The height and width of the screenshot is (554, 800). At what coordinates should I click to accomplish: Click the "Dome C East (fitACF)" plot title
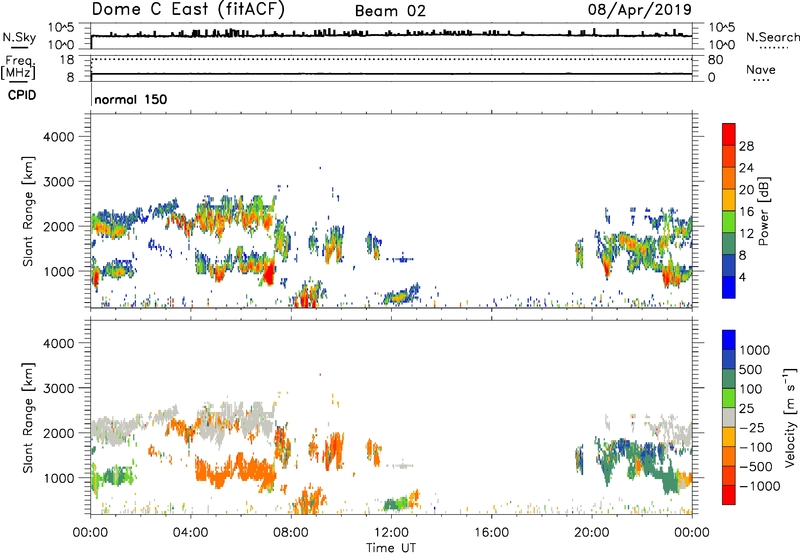[188, 10]
